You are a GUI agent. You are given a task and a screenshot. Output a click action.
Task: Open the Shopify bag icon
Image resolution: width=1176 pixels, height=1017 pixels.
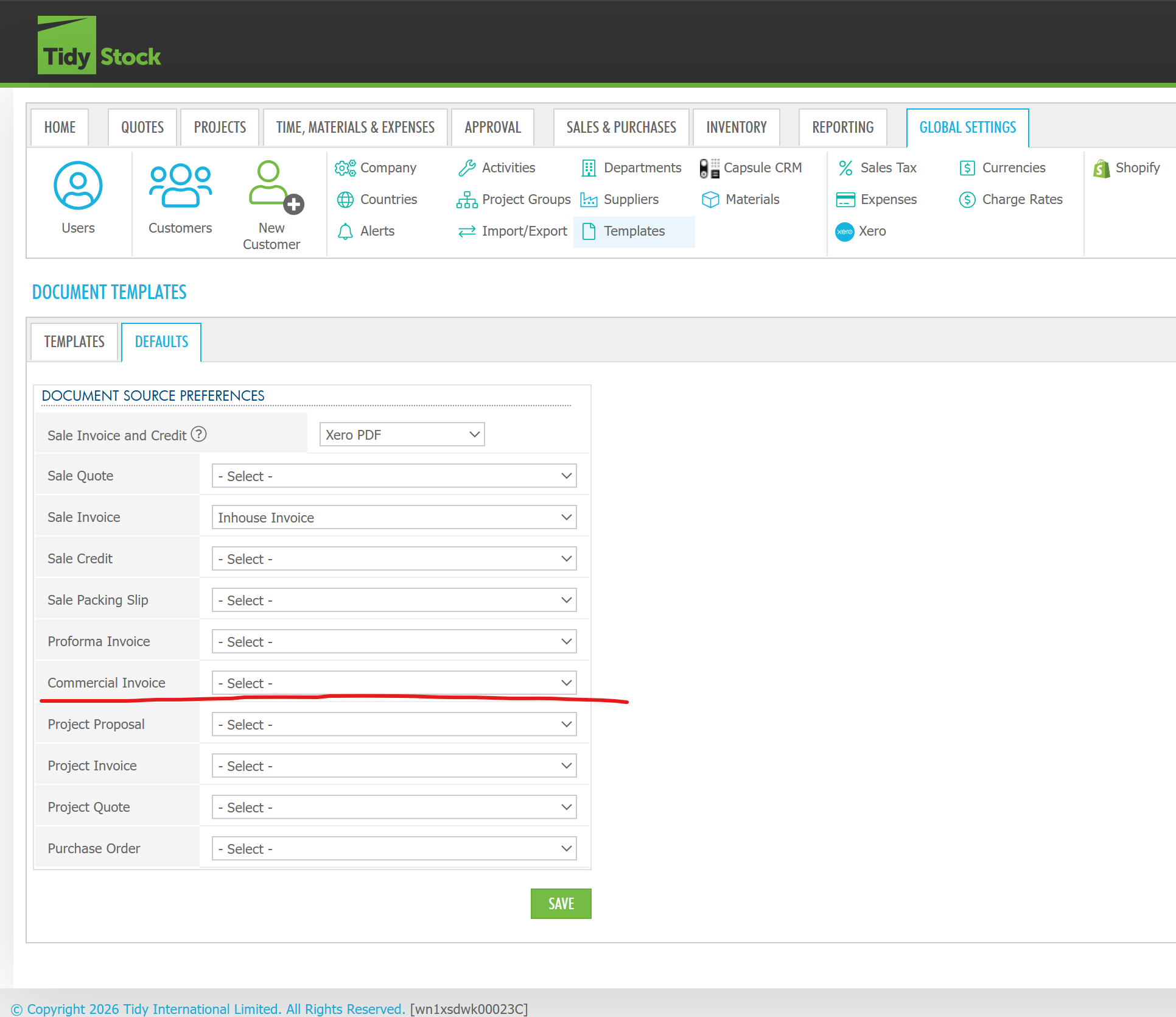coord(1101,169)
